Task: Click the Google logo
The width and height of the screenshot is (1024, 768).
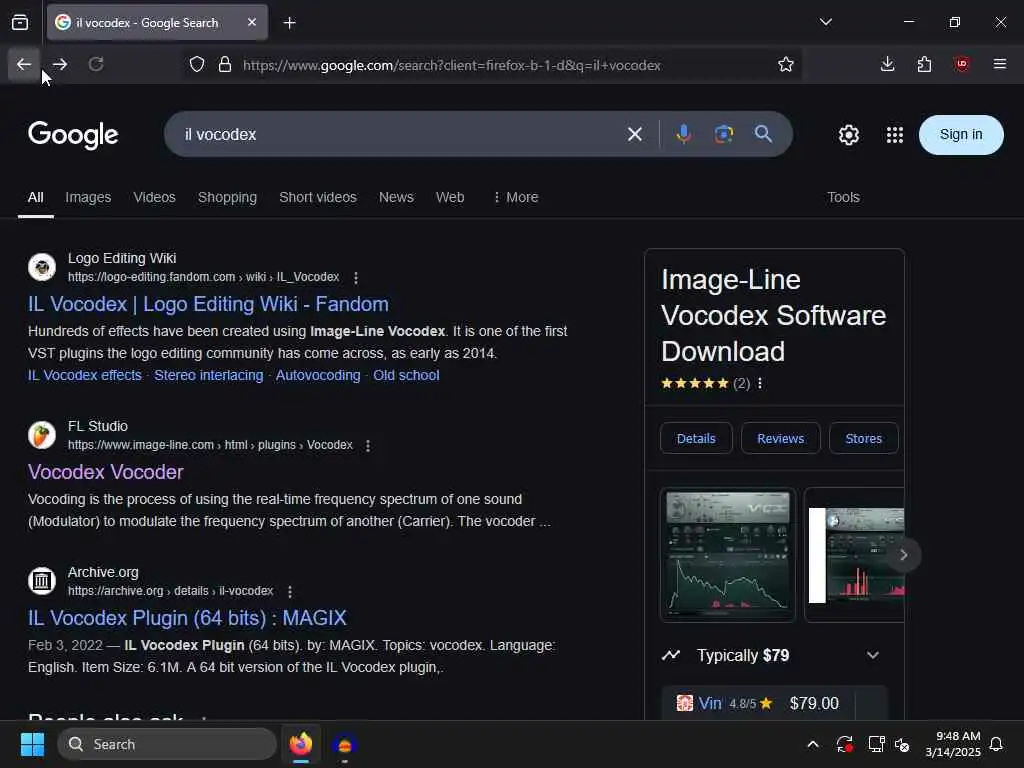Action: point(73,135)
